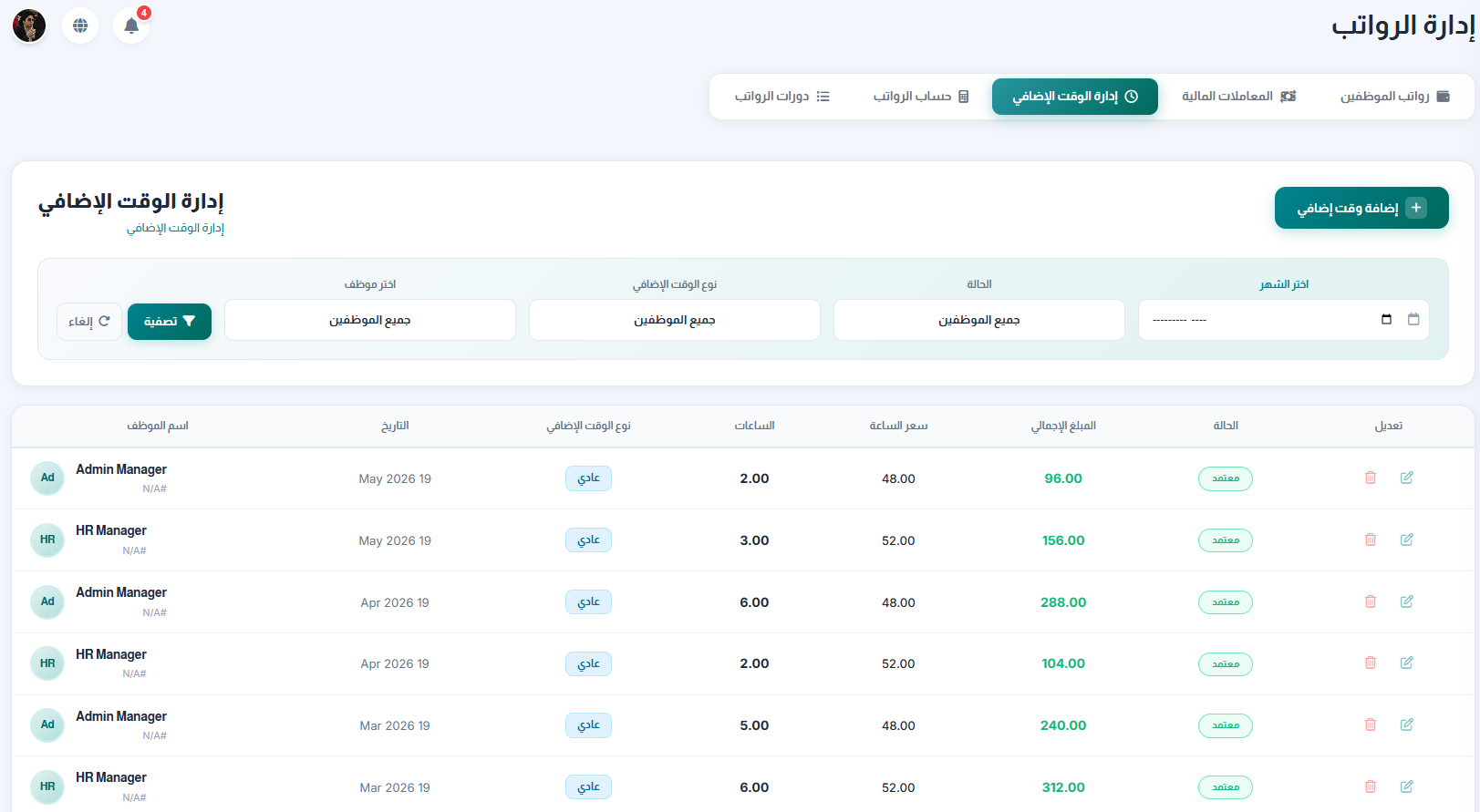Click the total amount 240.00

1063,725
